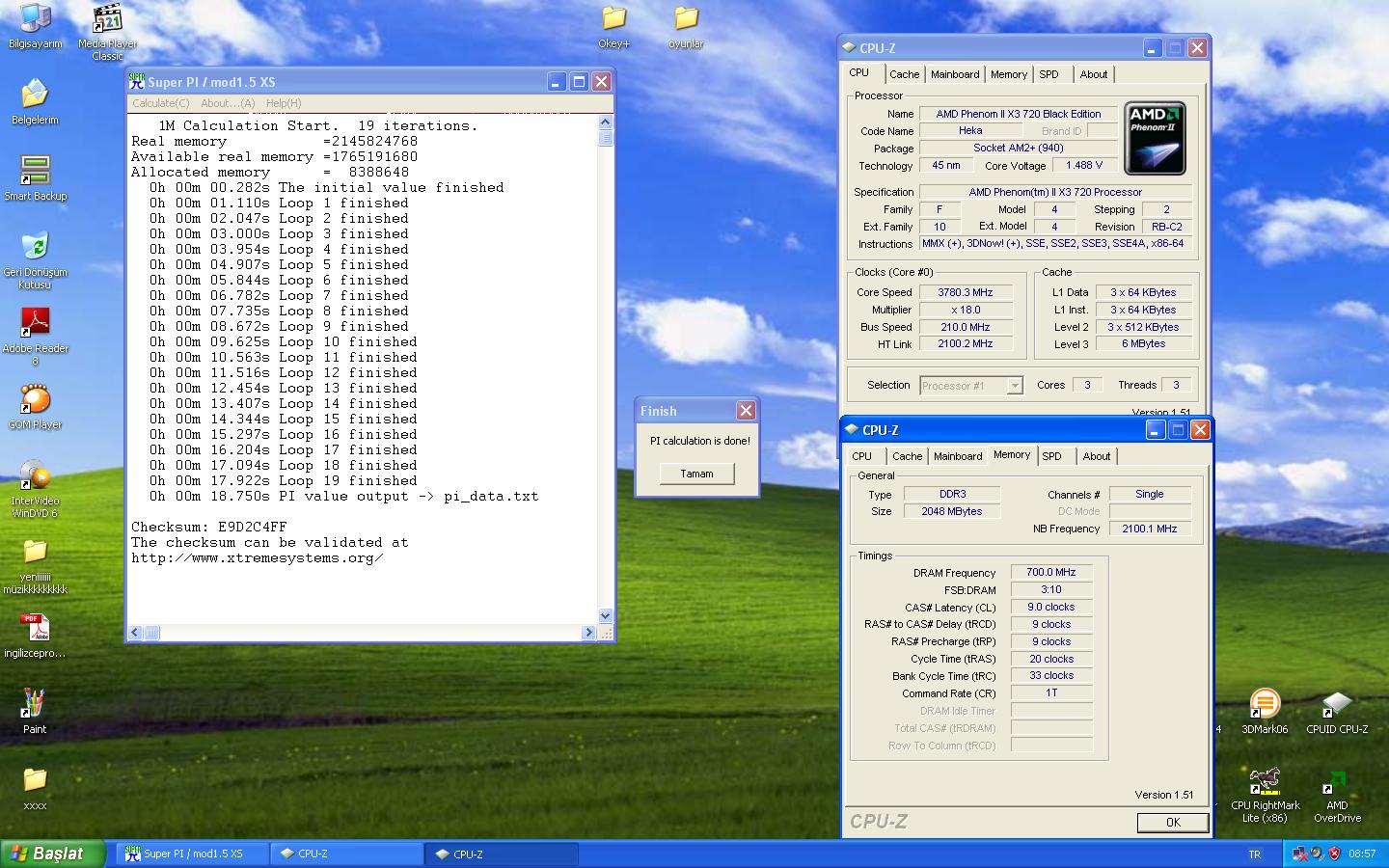Click the security shield tray icon

[1335, 854]
